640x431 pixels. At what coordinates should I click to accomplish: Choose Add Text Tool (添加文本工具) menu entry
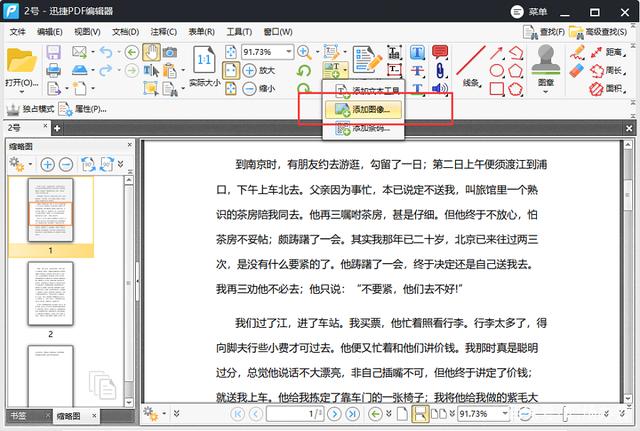(x=363, y=91)
